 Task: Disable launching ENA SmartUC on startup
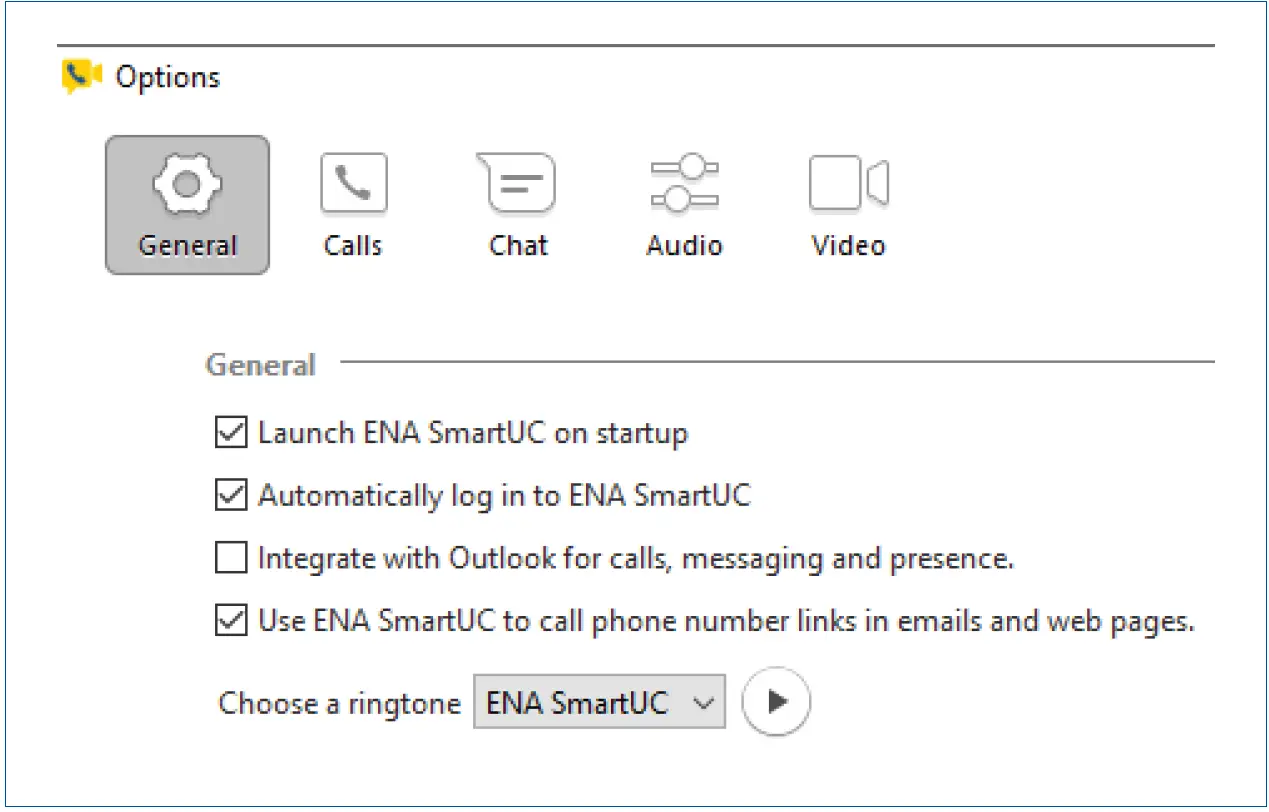coord(231,433)
